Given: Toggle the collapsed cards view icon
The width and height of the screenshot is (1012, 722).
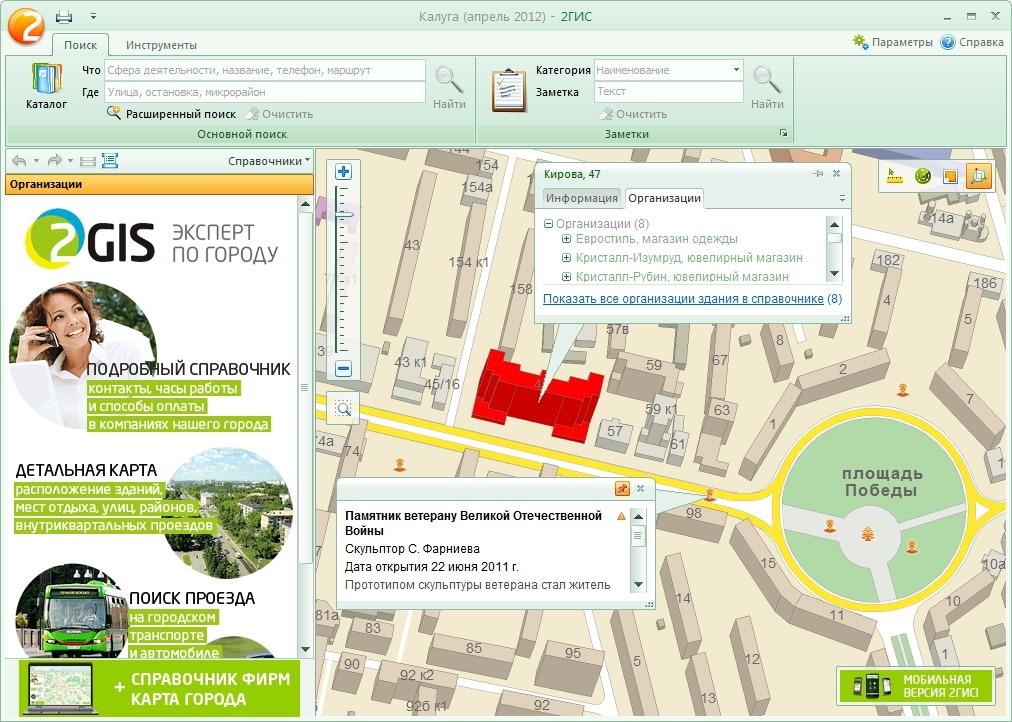Looking at the screenshot, I should (x=88, y=161).
